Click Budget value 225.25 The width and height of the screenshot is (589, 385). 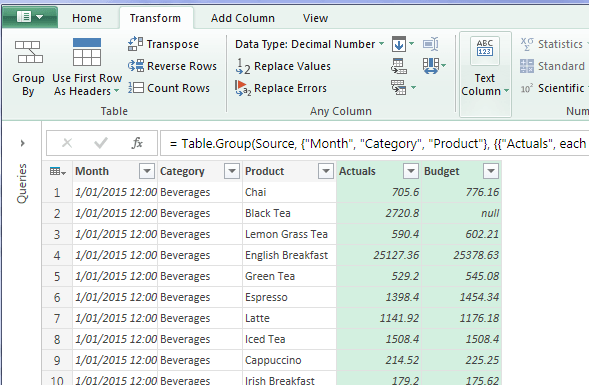462,361
